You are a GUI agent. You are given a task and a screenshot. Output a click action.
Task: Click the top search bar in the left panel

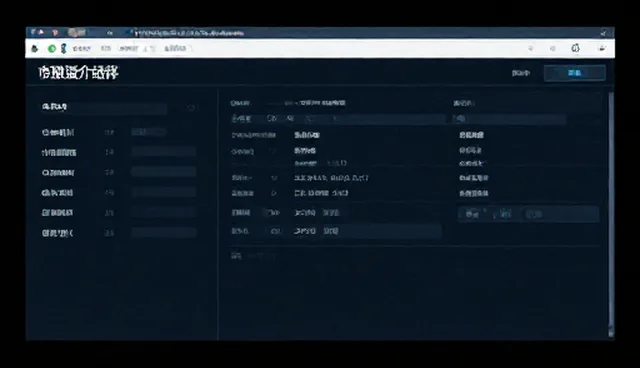click(104, 108)
